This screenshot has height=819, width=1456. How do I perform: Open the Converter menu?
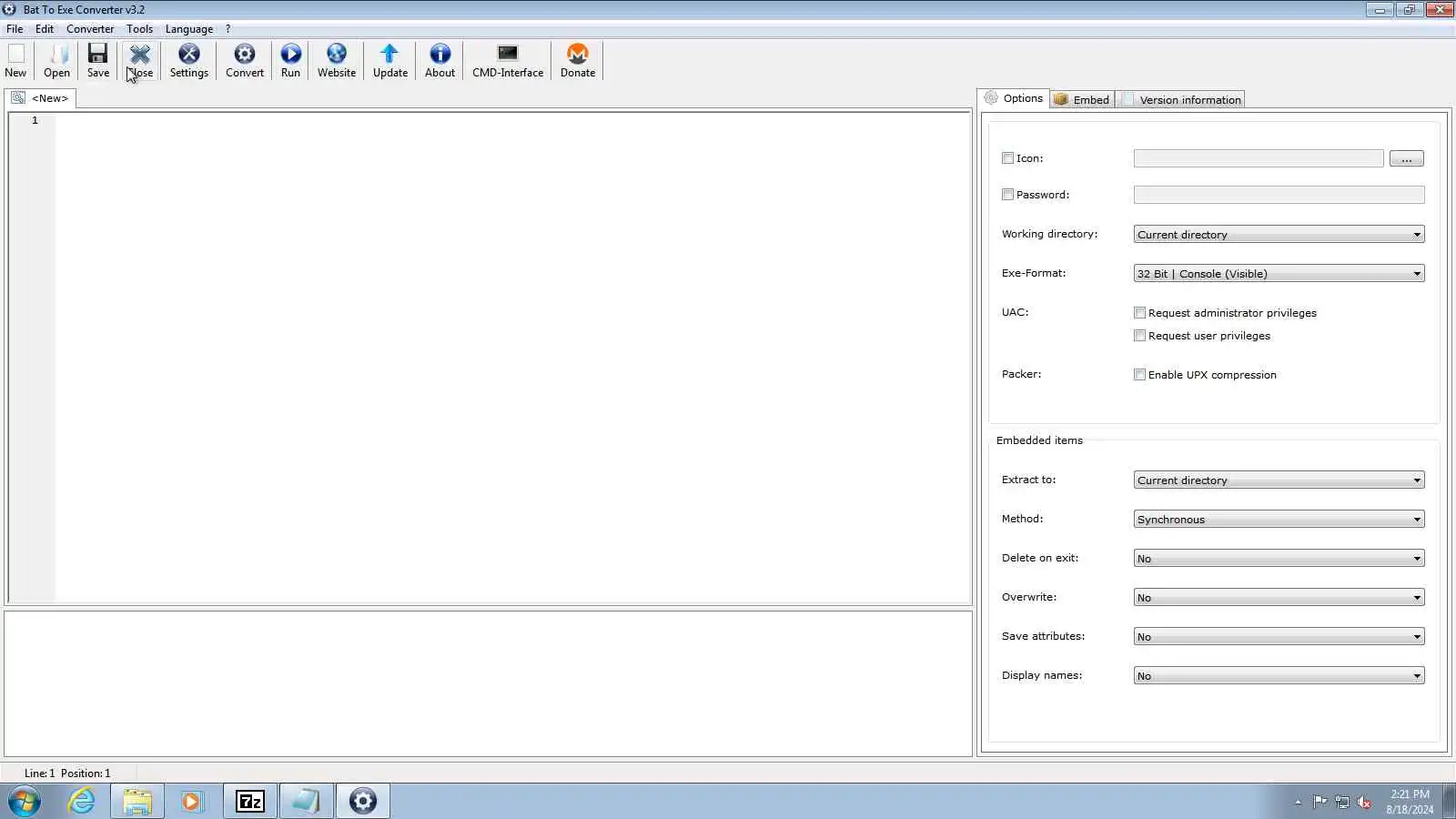pyautogui.click(x=90, y=29)
